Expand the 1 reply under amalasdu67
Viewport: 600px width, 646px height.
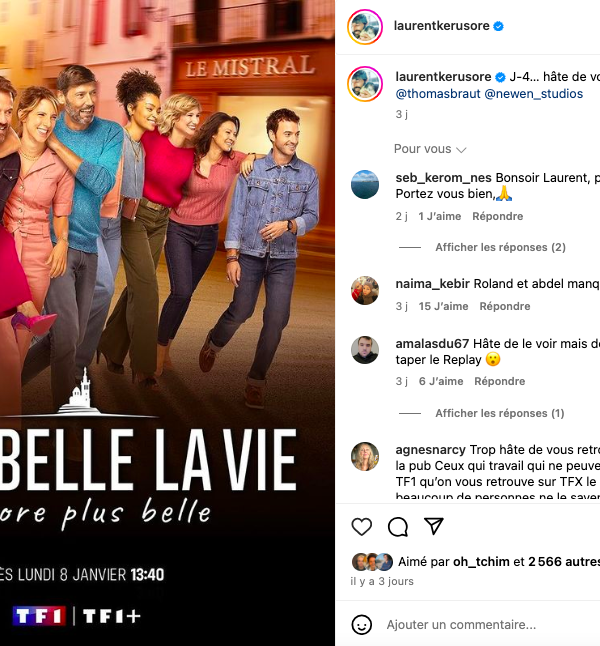tap(499, 413)
